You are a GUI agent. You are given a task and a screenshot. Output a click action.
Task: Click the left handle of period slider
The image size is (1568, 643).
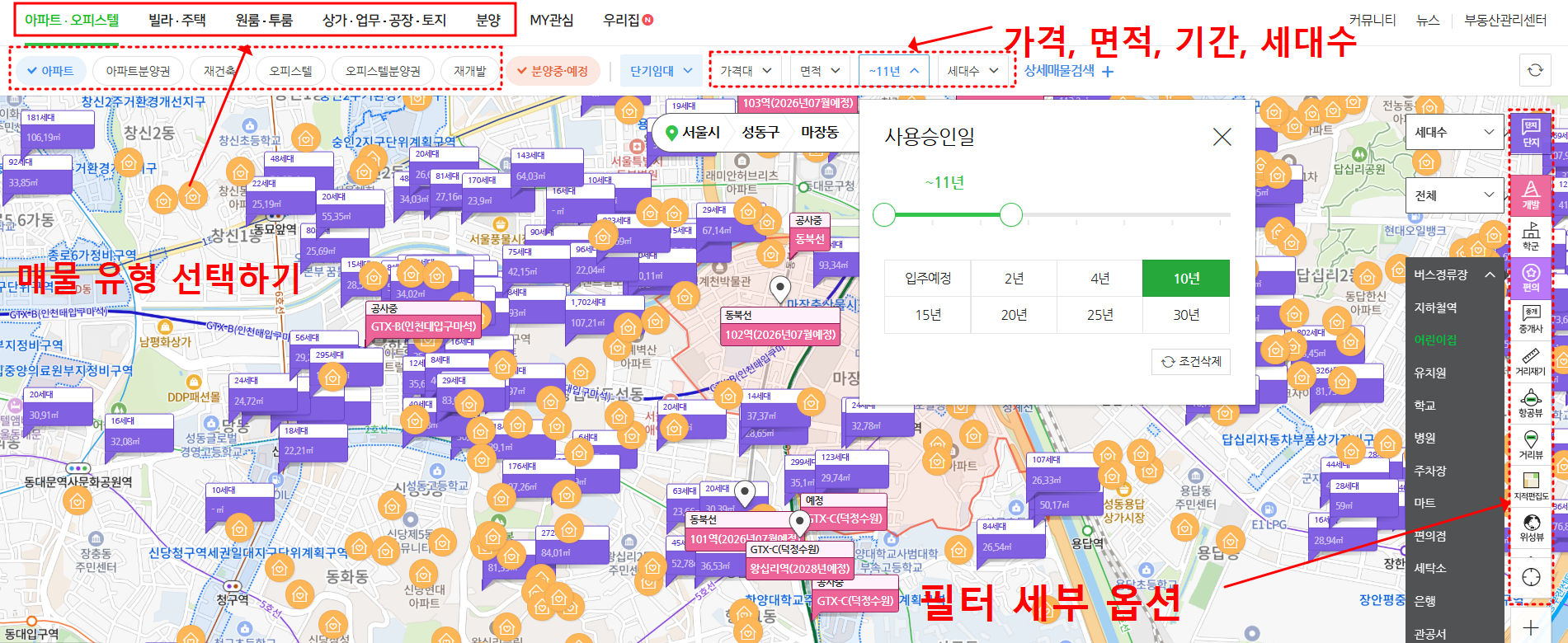click(884, 215)
